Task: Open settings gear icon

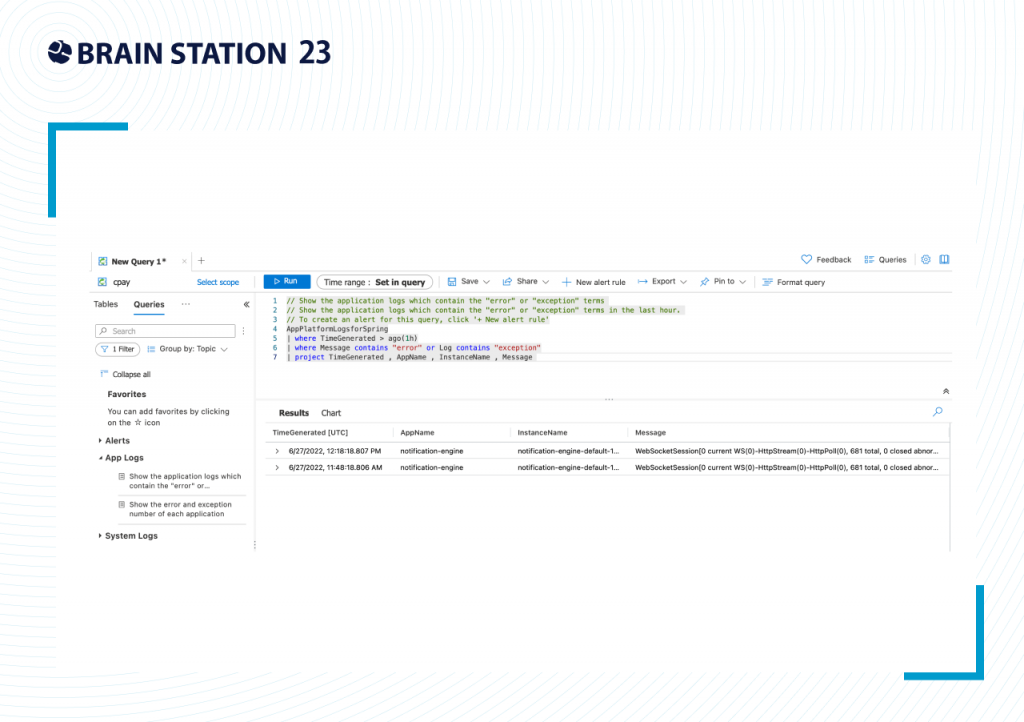Action: [x=925, y=259]
